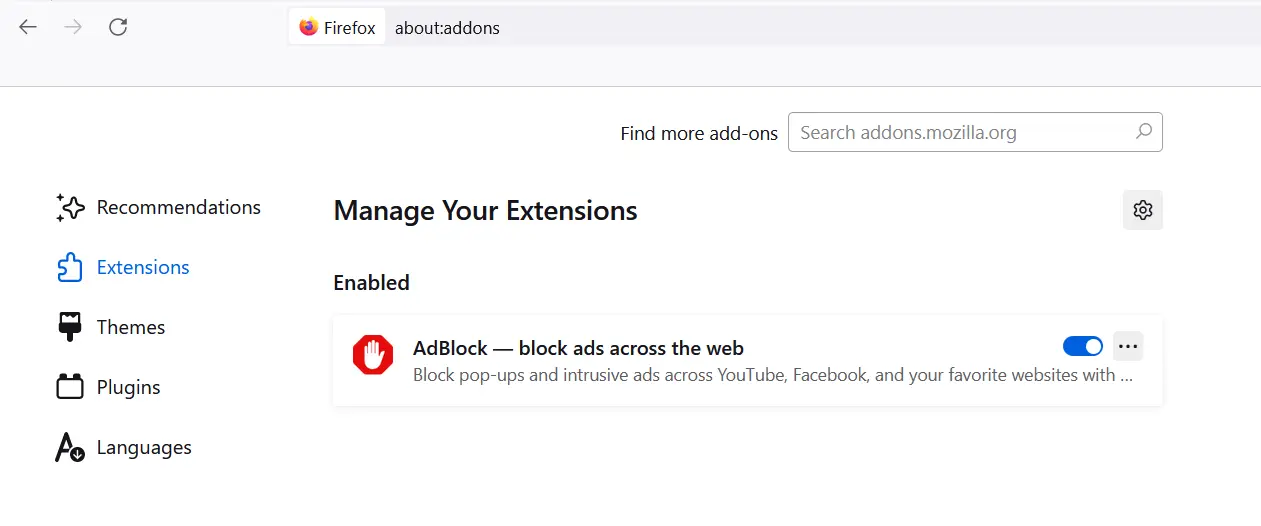The height and width of the screenshot is (526, 1261).
Task: Click the Extensions puzzle piece icon
Action: pos(70,268)
